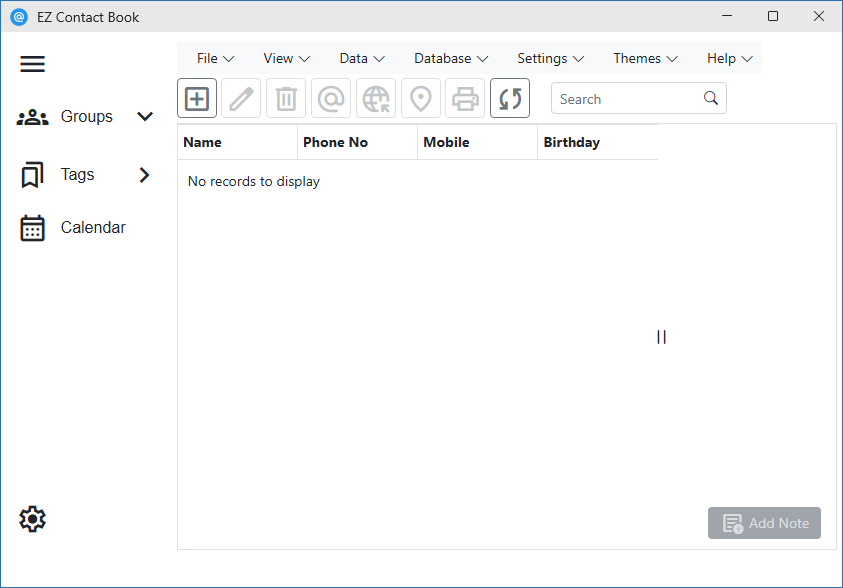
Task: Click the Open website globe icon
Action: [376, 99]
